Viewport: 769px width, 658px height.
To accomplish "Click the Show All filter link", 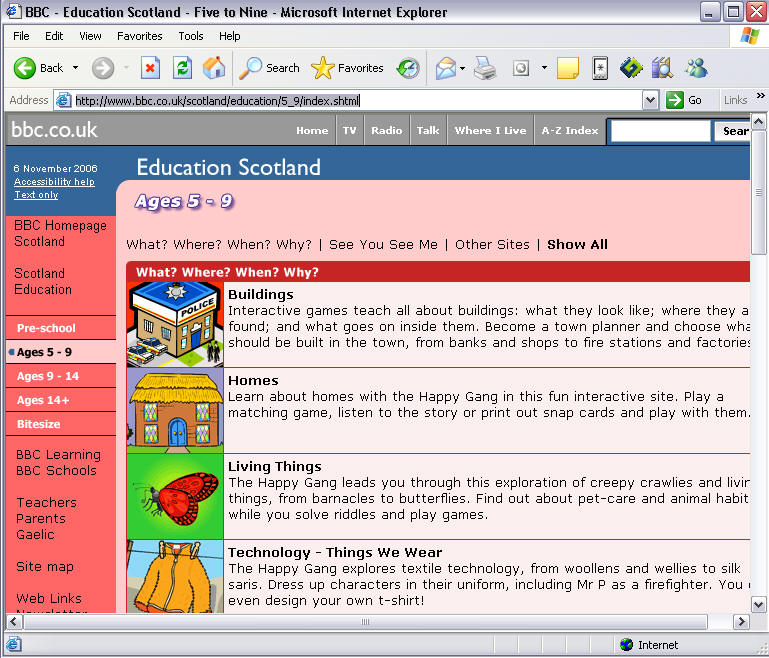I will pos(577,245).
